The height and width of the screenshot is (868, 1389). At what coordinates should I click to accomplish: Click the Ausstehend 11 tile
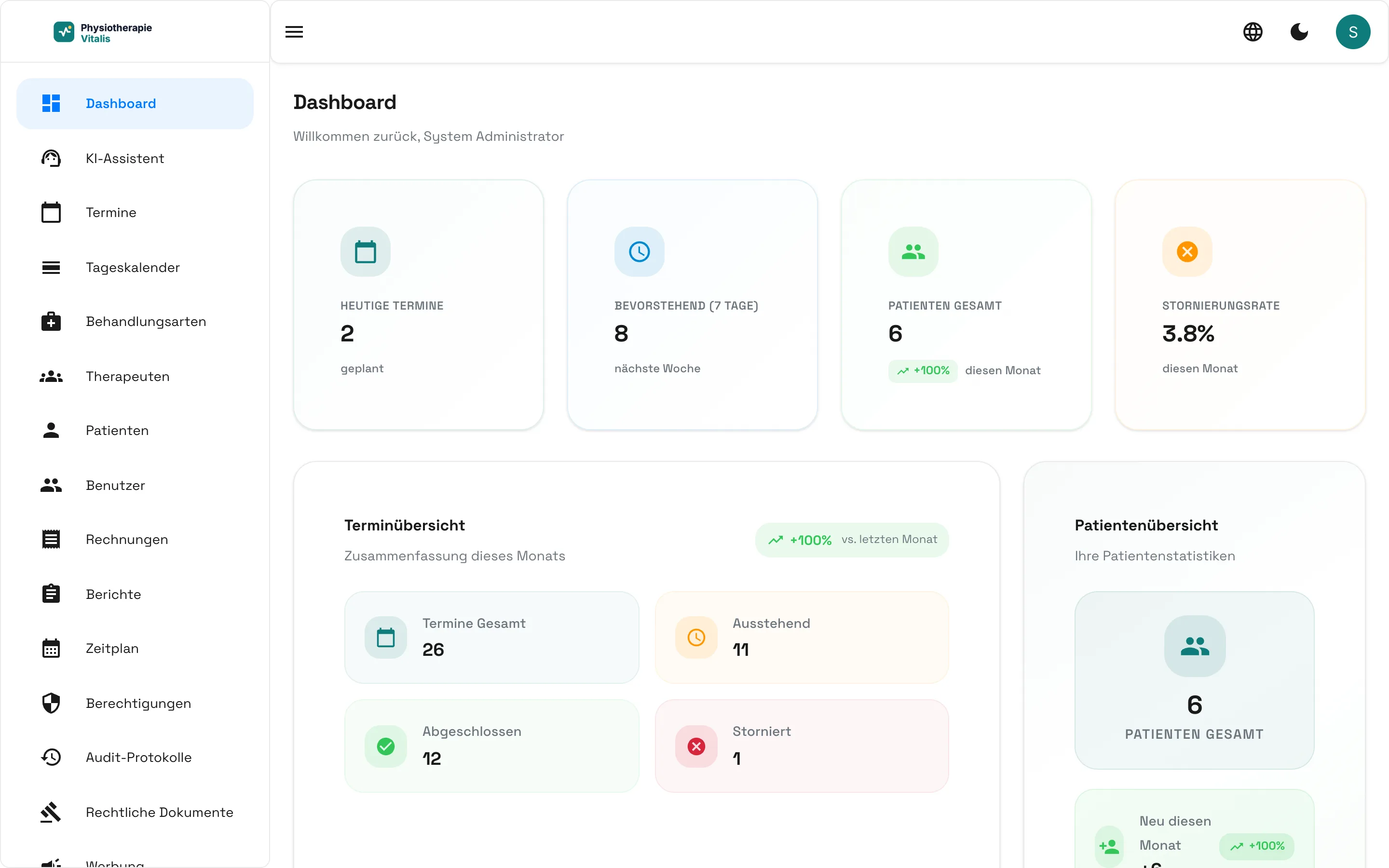click(801, 637)
